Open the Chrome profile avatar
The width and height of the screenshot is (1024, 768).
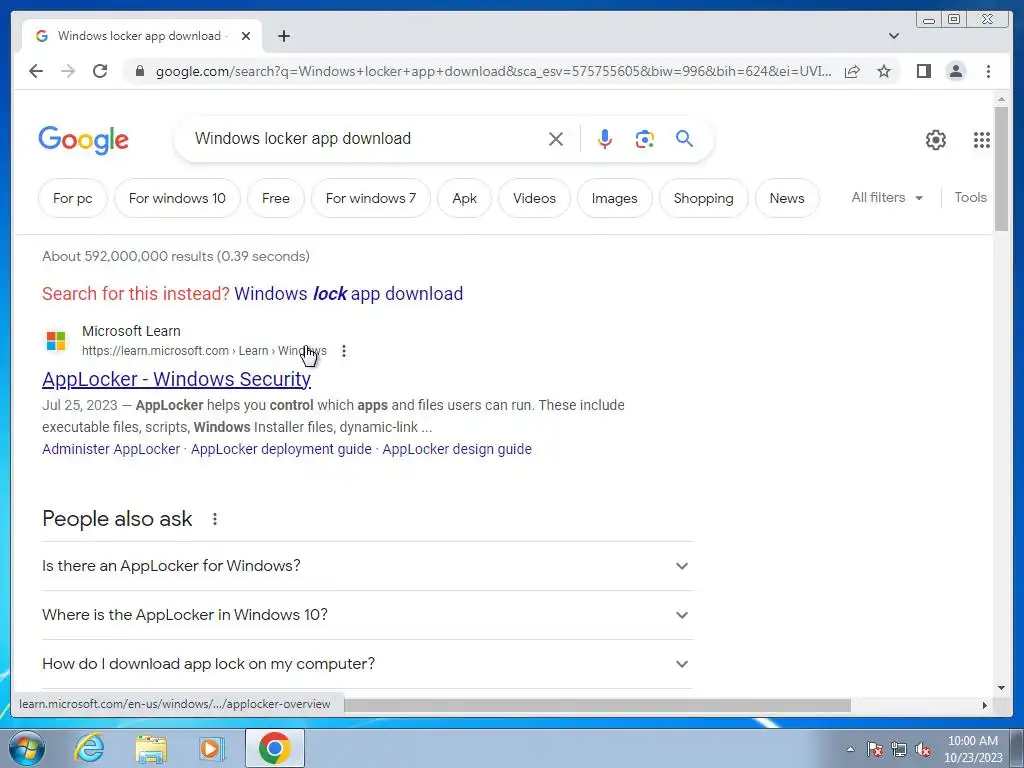pos(955,71)
